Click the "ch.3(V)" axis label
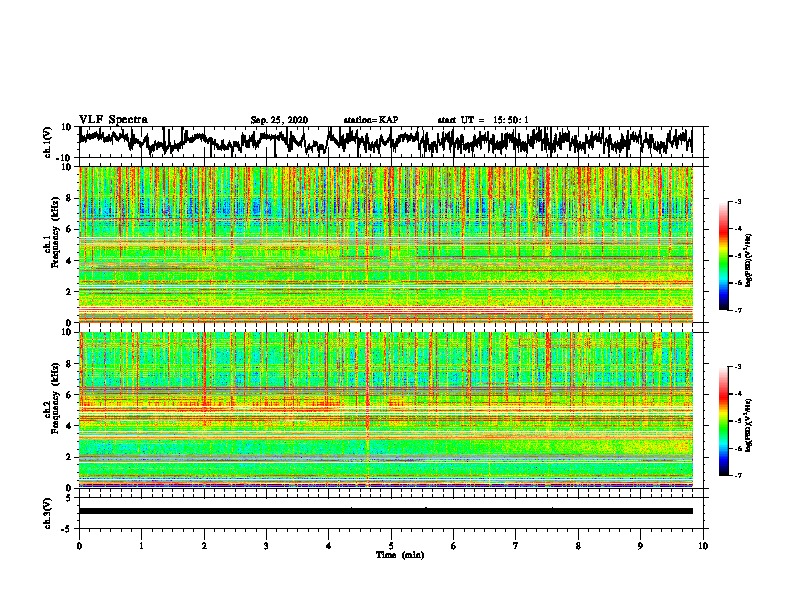The width and height of the screenshot is (792, 612). pos(48,513)
